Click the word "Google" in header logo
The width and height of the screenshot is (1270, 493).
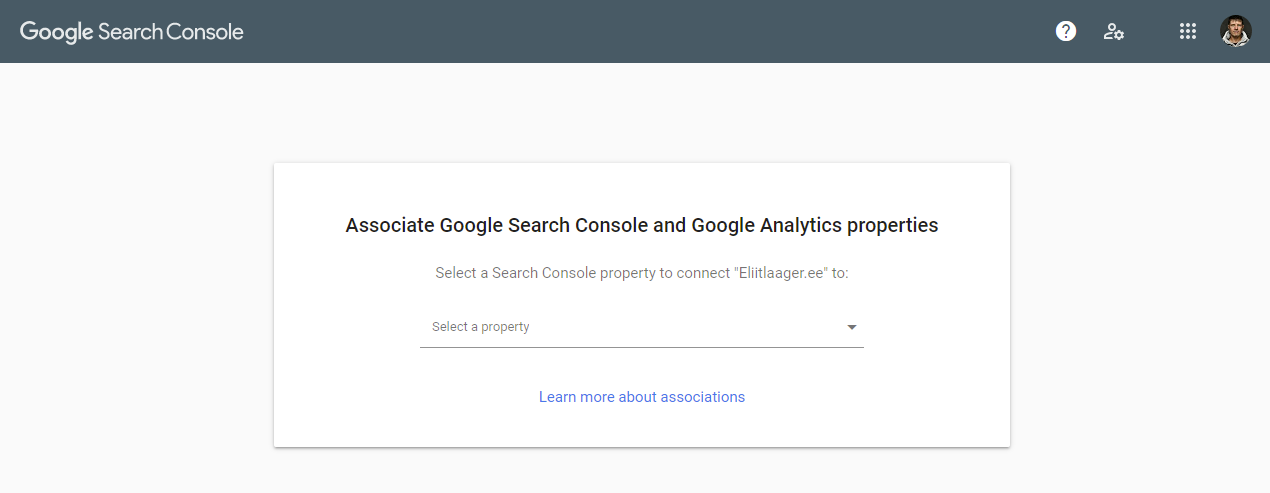[x=57, y=31]
